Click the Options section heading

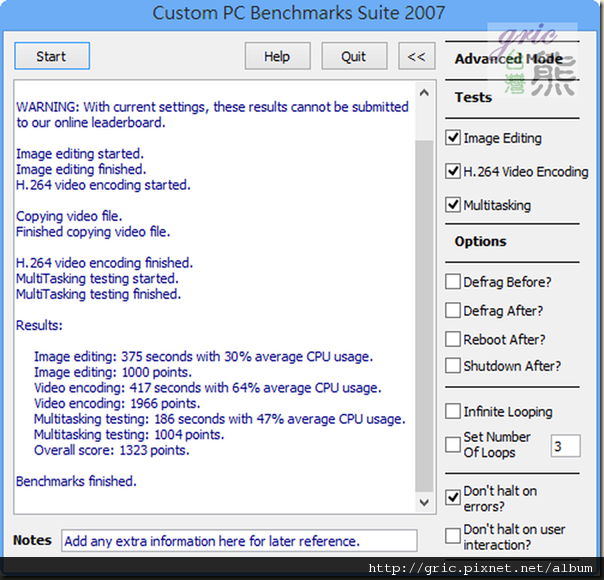pyautogui.click(x=480, y=241)
